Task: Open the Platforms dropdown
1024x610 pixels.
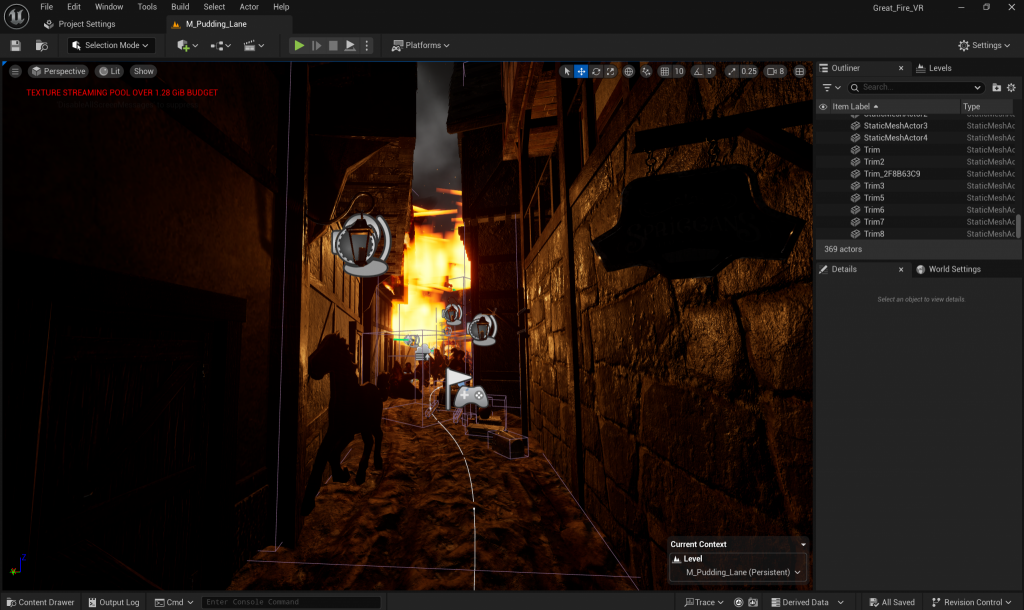Action: click(x=421, y=45)
